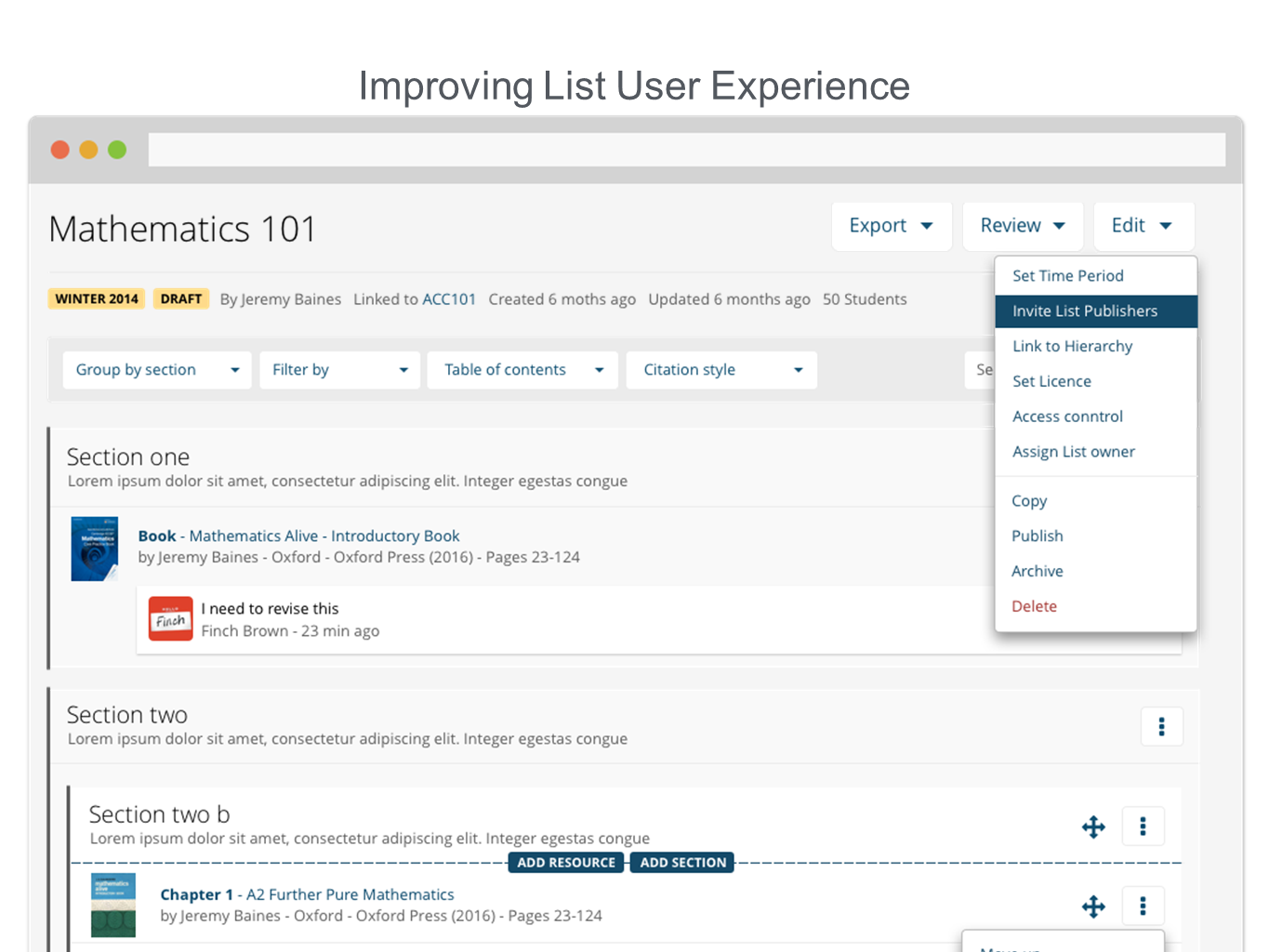Open the three-dot menu for Section two b
The width and height of the screenshot is (1269, 952).
coord(1143,826)
